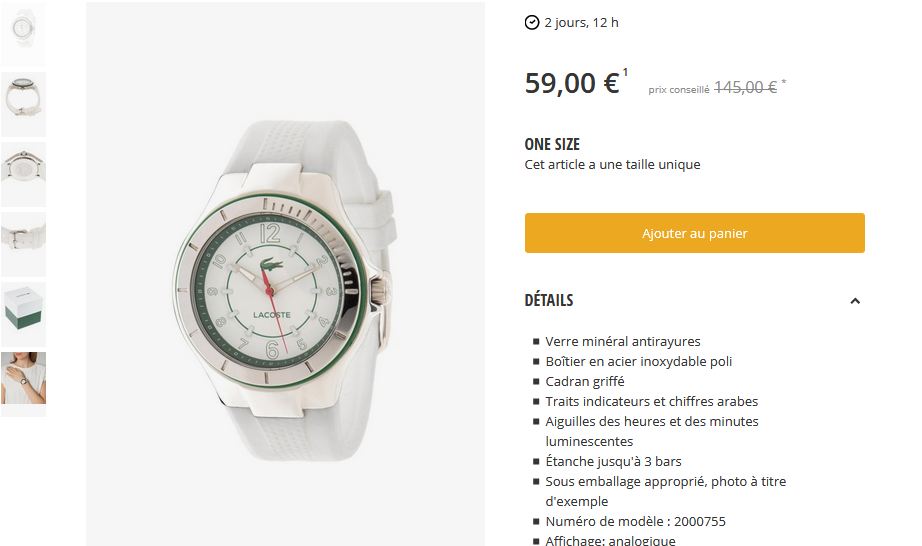The width and height of the screenshot is (922, 546).
Task: Click the Verre minéral antirayures detail
Action: point(623,341)
